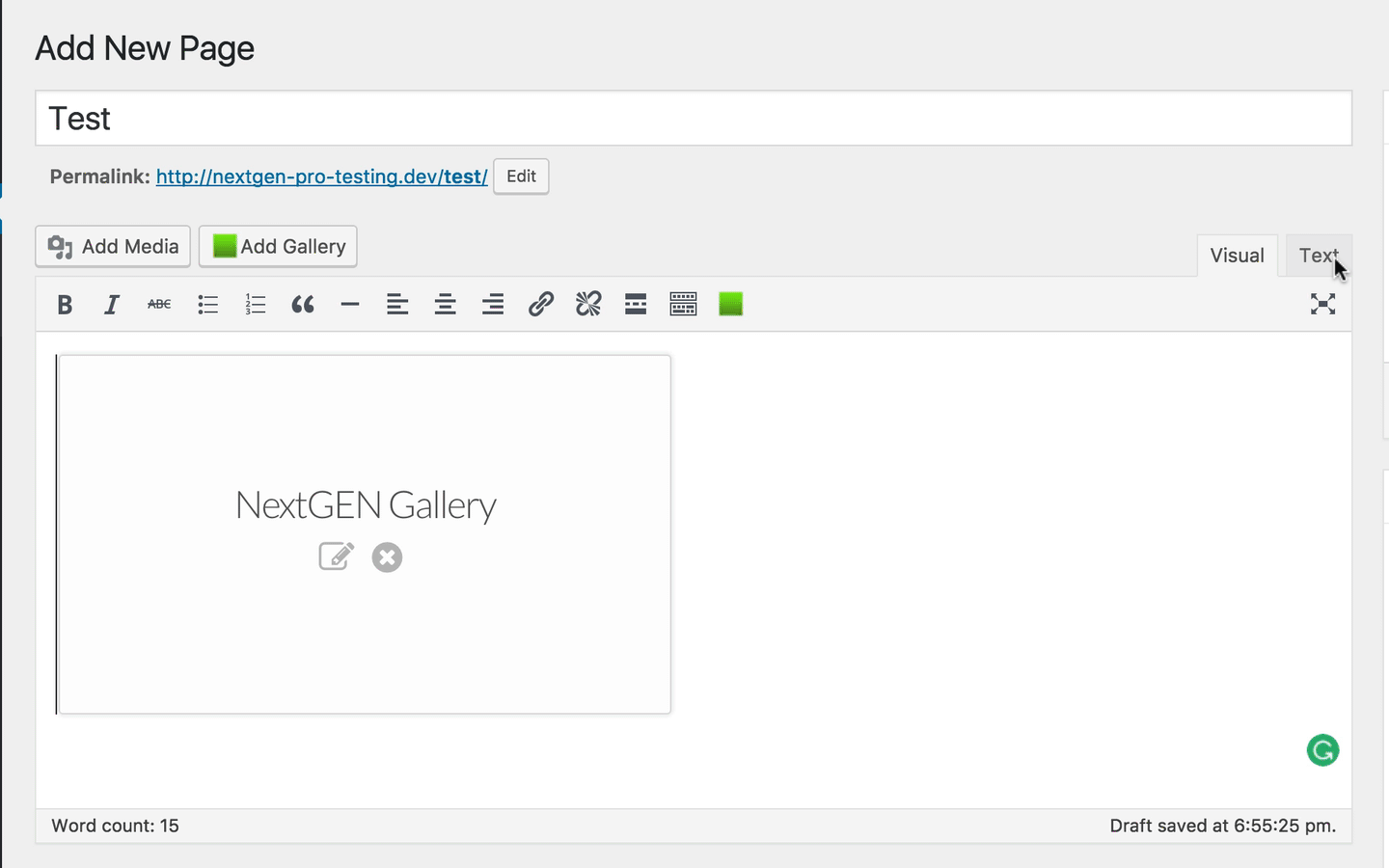
Task: Click the Add New Page heading
Action: pyautogui.click(x=145, y=48)
